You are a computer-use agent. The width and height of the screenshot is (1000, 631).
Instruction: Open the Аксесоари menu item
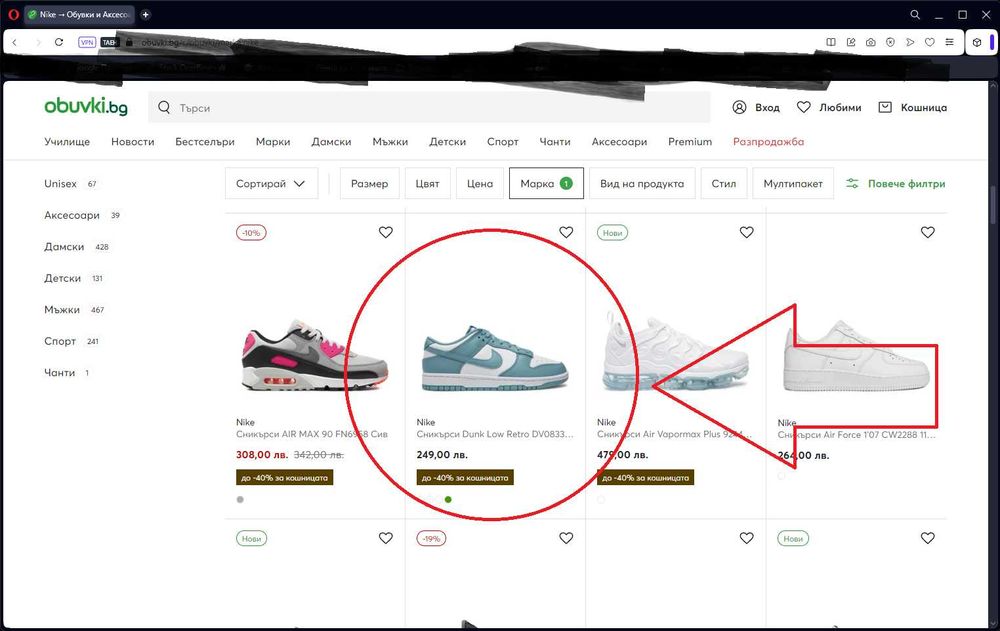click(619, 142)
